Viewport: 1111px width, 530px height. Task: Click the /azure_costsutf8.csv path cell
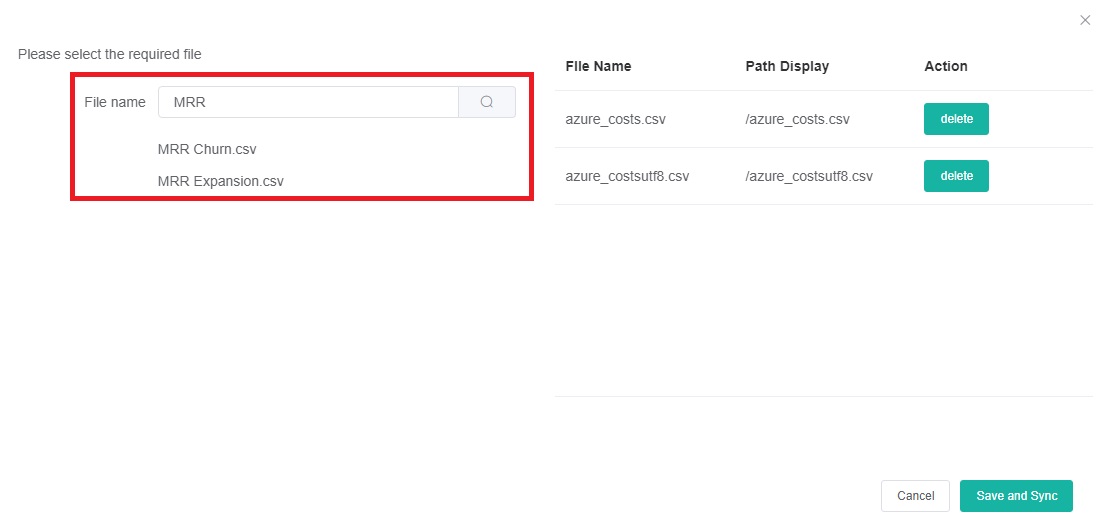tap(809, 176)
